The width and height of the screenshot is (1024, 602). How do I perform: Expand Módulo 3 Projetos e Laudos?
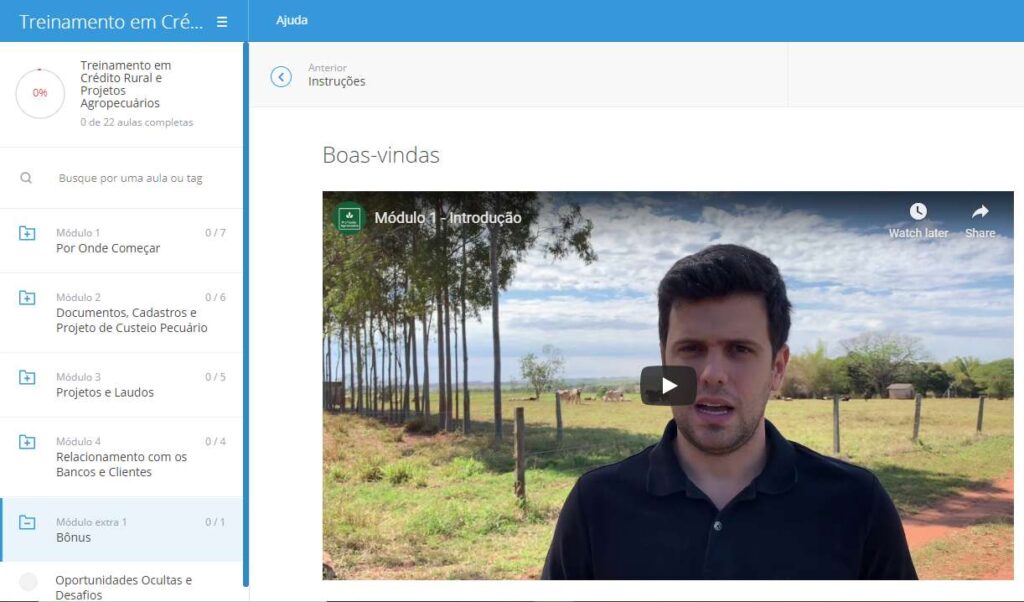pyautogui.click(x=27, y=378)
